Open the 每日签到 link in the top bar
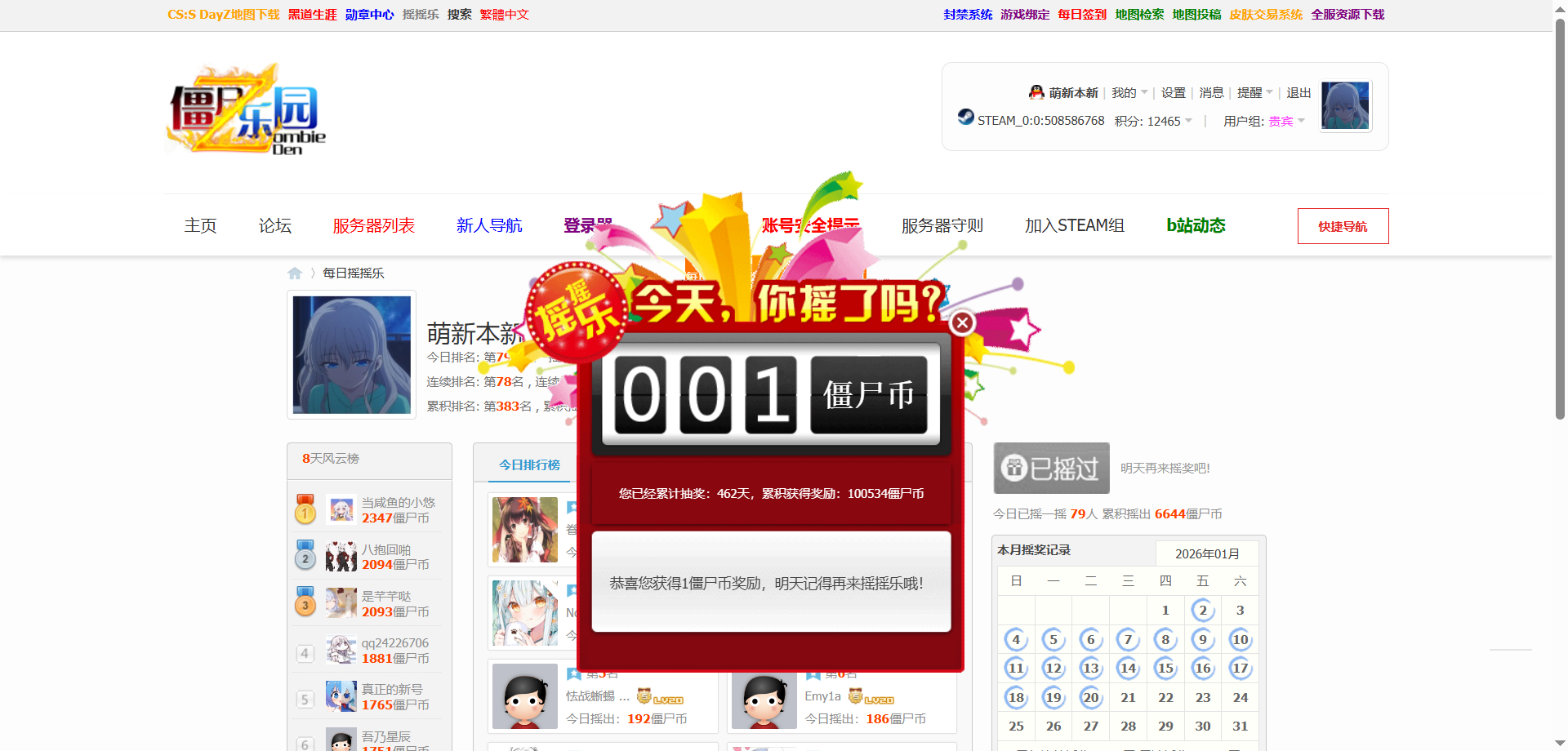Viewport: 1568px width, 751px height. pyautogui.click(x=1081, y=14)
